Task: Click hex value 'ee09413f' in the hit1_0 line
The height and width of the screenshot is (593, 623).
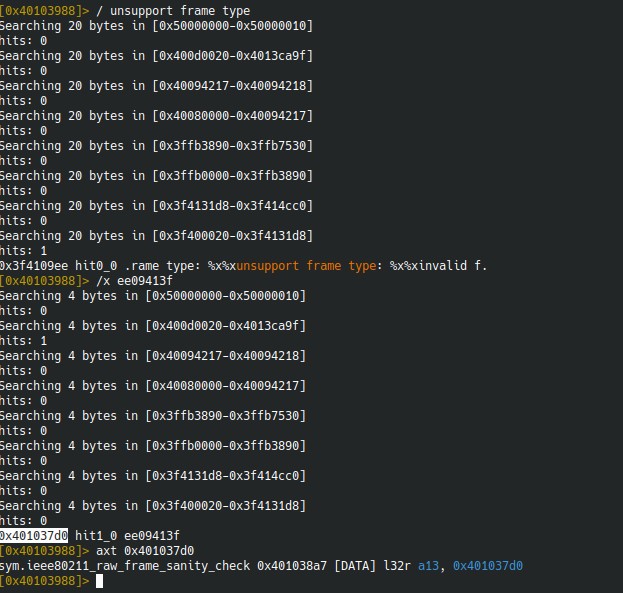Action: pyautogui.click(x=152, y=536)
